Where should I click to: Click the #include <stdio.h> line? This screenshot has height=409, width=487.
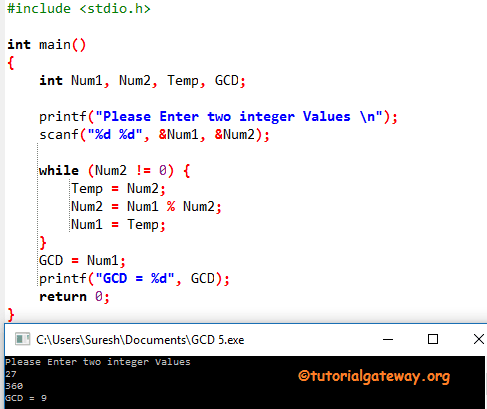click(x=79, y=9)
